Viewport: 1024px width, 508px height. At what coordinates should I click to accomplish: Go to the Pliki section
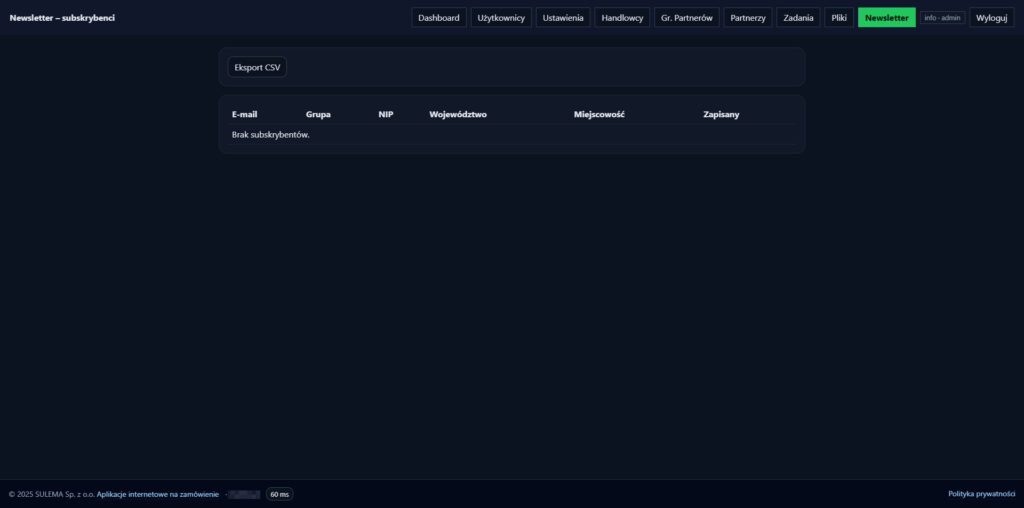(839, 18)
